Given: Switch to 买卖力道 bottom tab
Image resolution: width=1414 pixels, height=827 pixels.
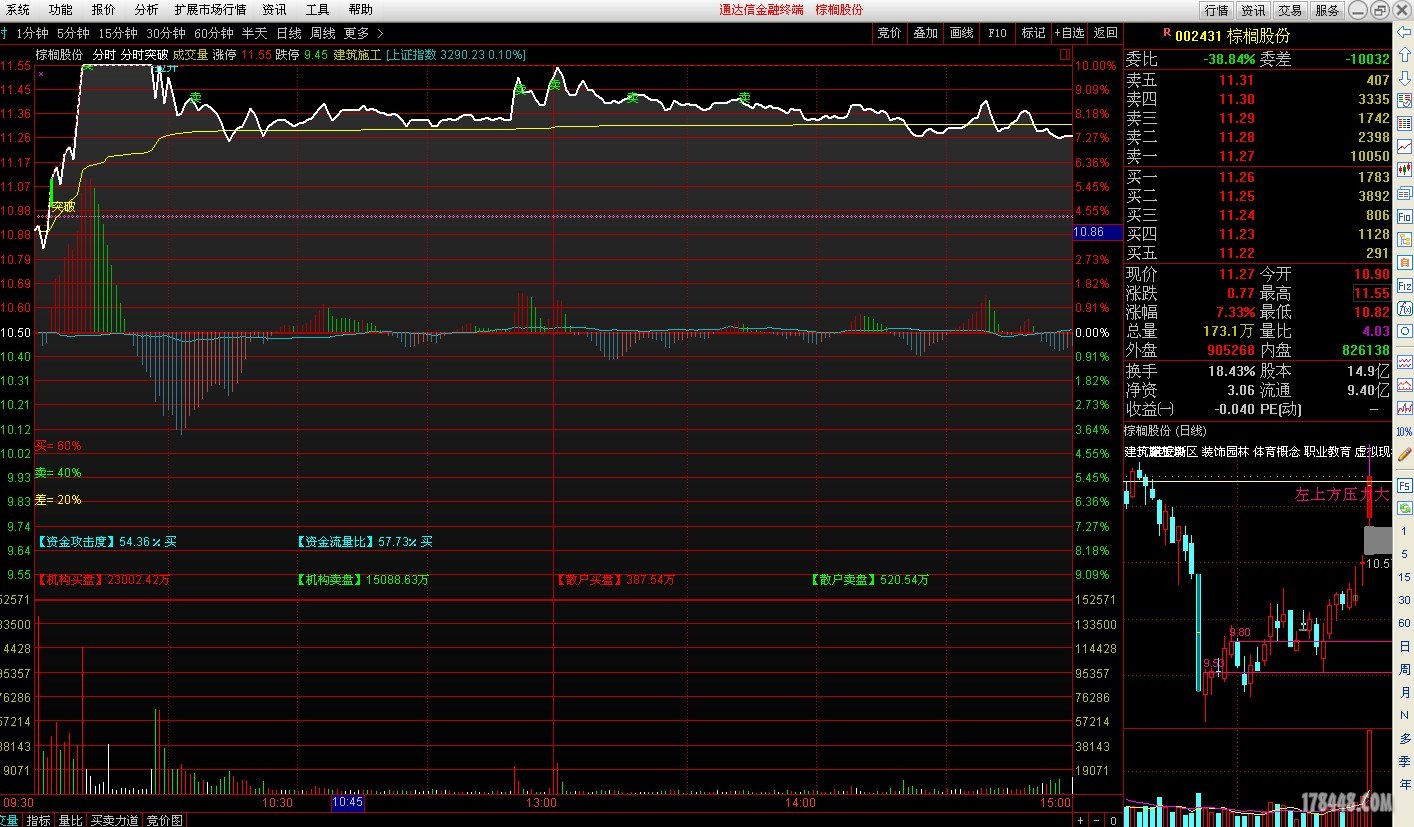Looking at the screenshot, I should point(114,820).
